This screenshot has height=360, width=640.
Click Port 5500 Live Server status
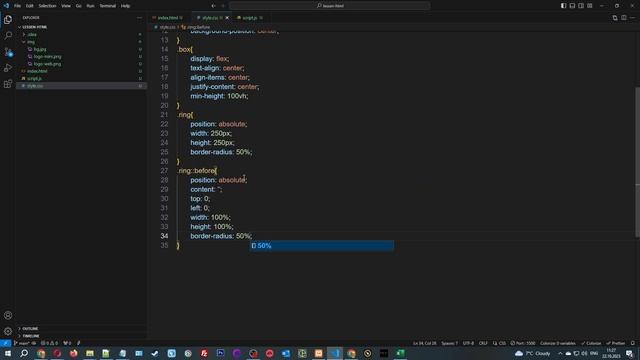(x=523, y=343)
